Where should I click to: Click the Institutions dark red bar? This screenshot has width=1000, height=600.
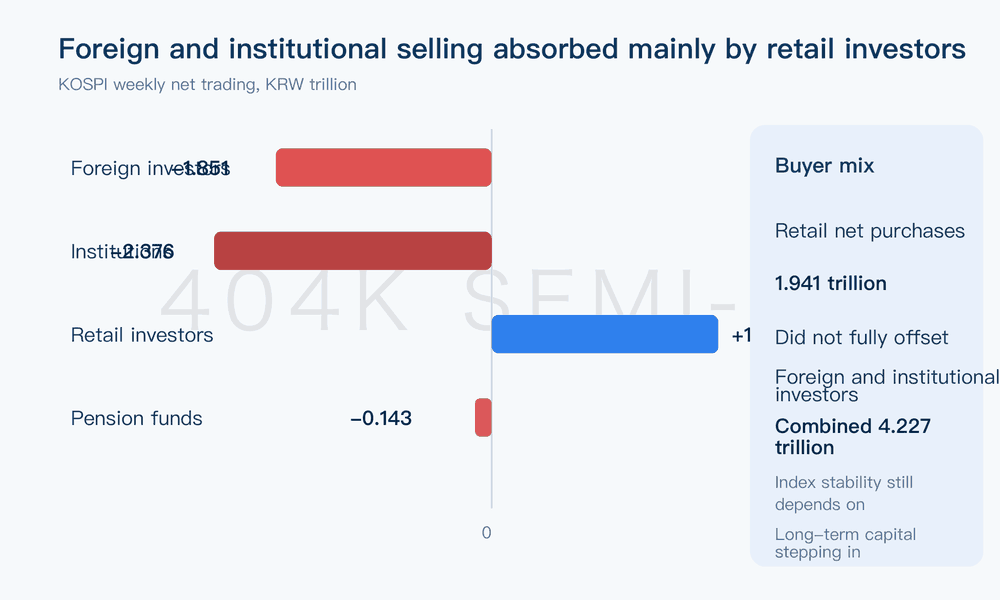353,251
